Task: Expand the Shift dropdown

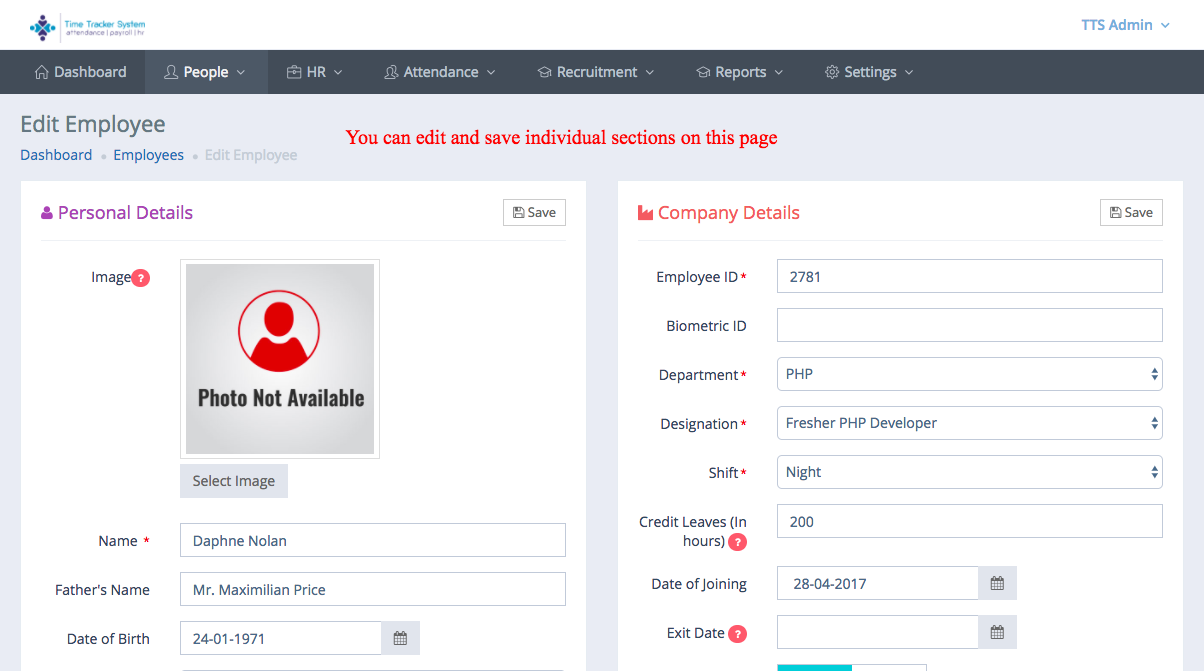Action: pyautogui.click(x=969, y=472)
